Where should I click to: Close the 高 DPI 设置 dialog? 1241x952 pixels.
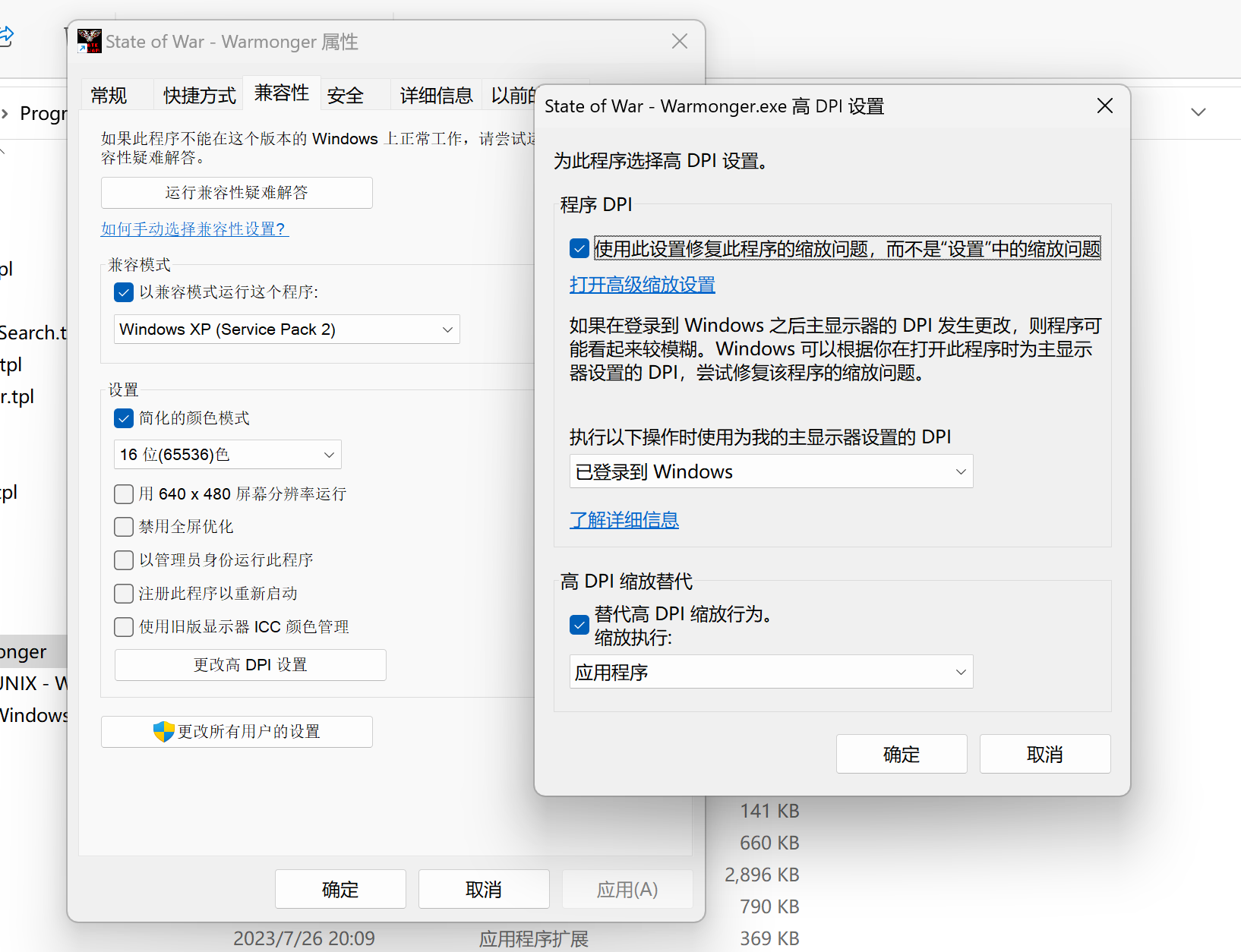pos(1105,106)
